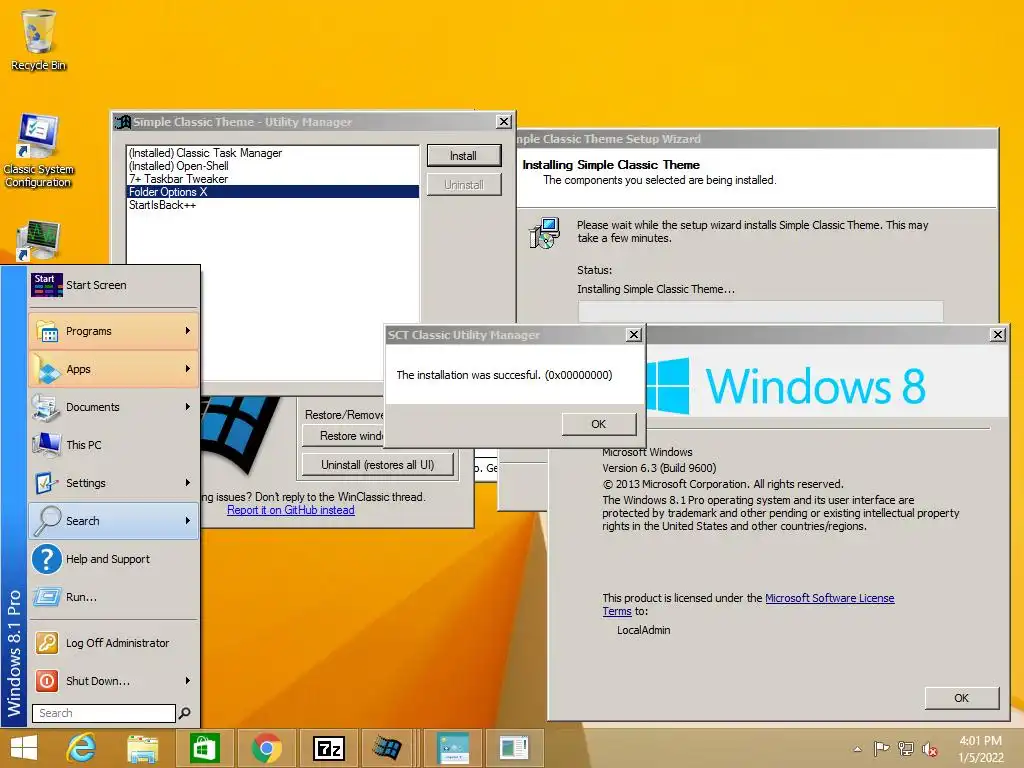
Task: Click the setup wizard installer icon
Action: (544, 233)
